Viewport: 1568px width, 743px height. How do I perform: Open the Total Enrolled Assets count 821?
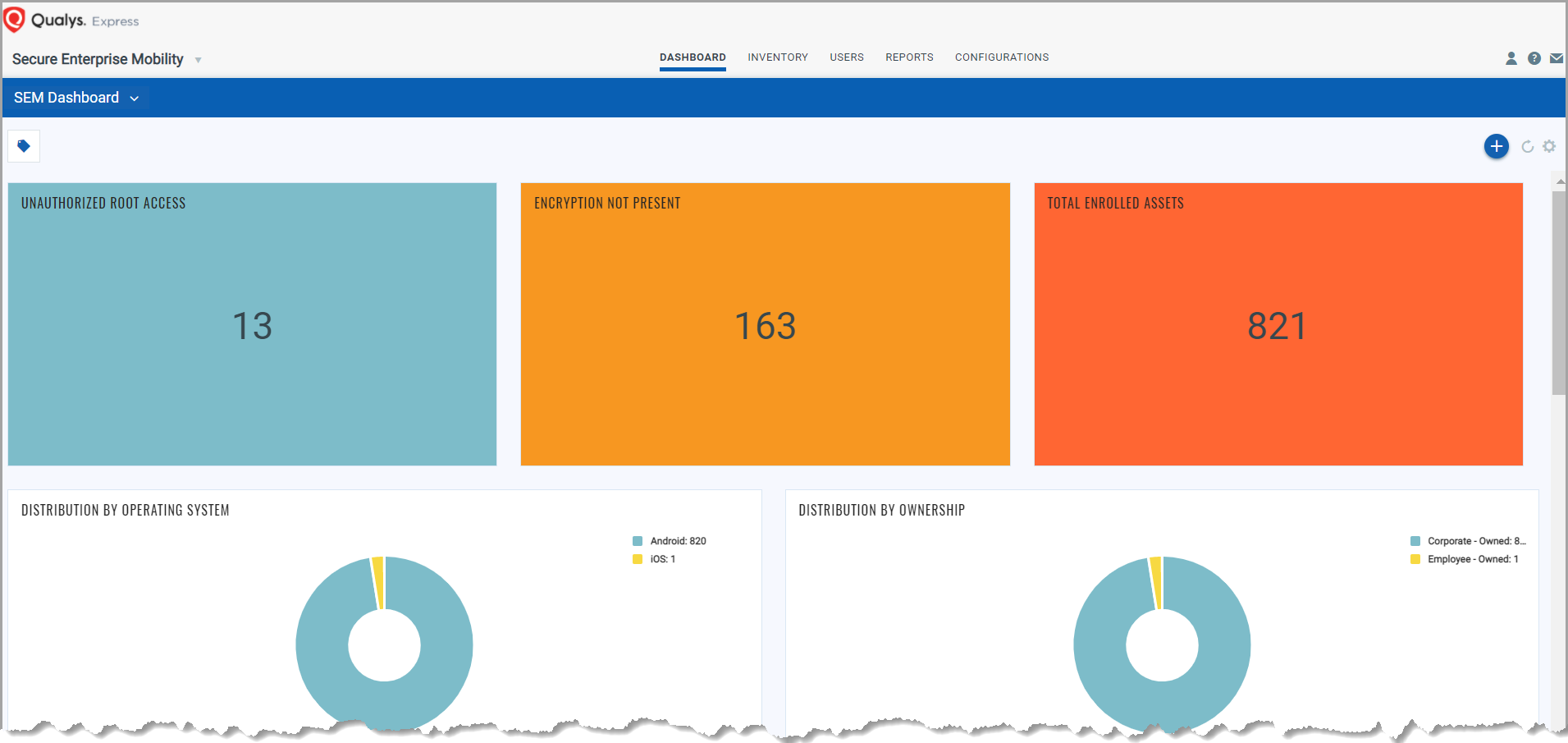click(x=1278, y=326)
